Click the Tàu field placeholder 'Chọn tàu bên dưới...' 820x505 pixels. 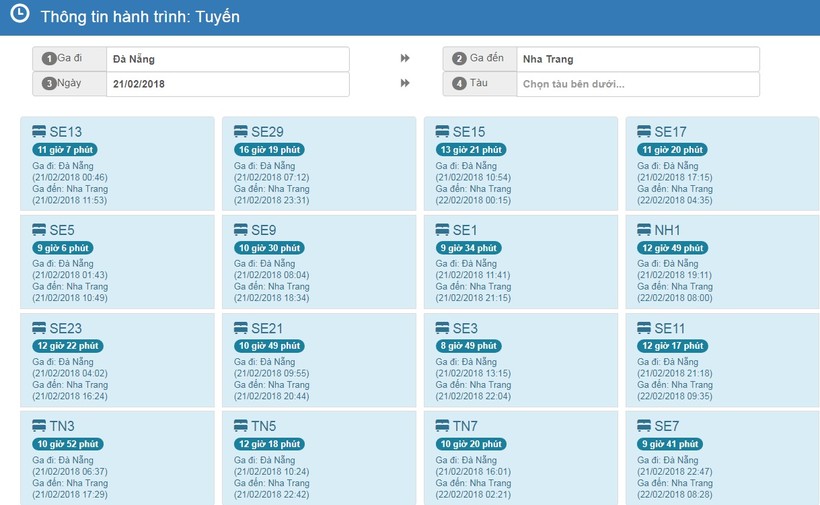click(637, 84)
